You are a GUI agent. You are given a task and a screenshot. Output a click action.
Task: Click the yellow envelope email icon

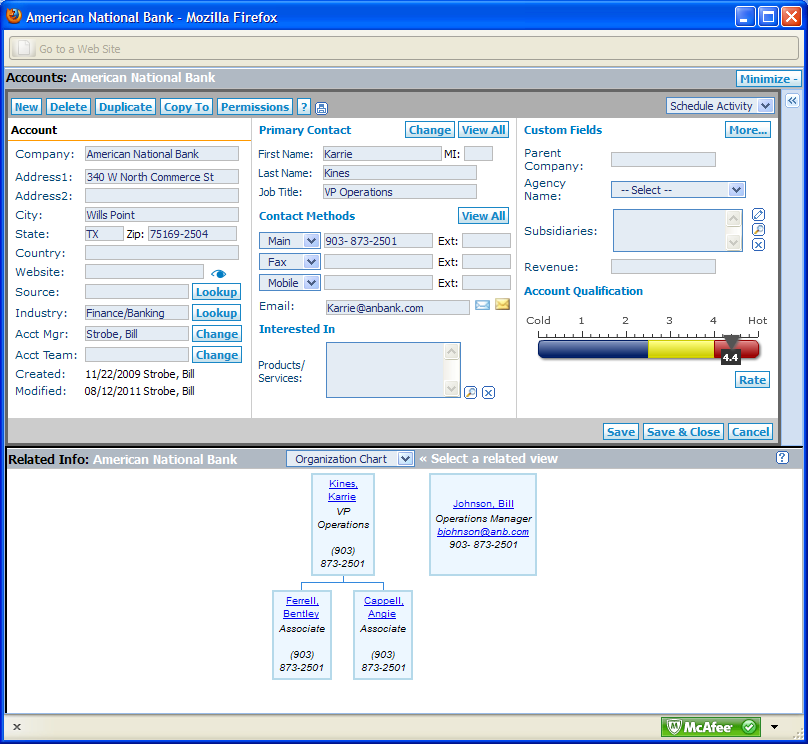point(502,304)
